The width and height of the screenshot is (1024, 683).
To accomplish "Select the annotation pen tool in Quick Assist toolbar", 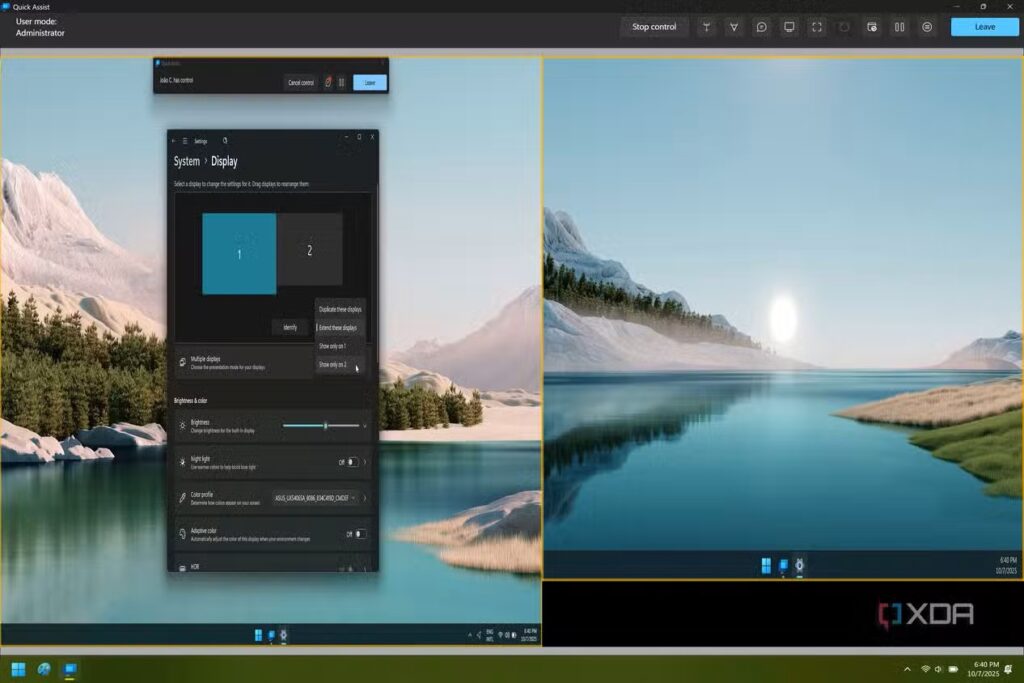I will click(x=734, y=27).
